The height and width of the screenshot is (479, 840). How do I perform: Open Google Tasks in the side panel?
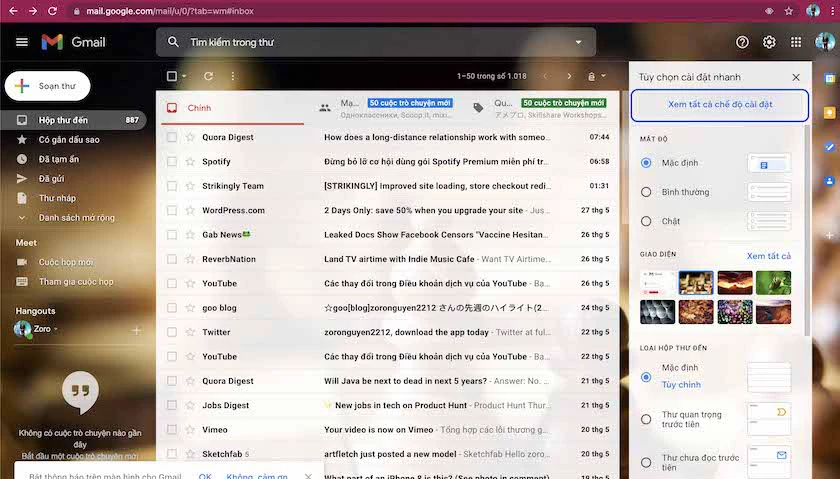[x=829, y=147]
